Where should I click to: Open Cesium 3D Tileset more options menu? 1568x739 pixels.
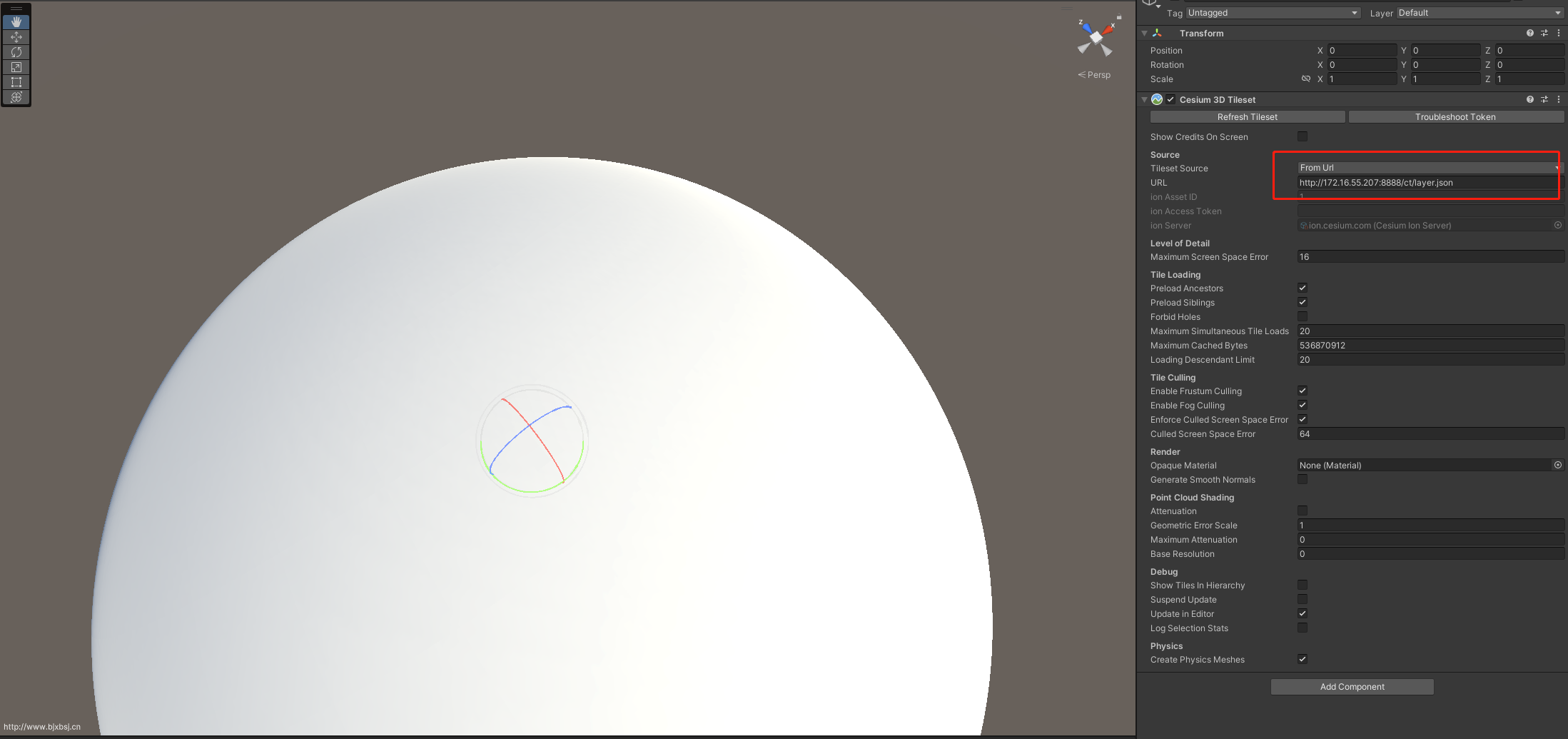[x=1559, y=99]
